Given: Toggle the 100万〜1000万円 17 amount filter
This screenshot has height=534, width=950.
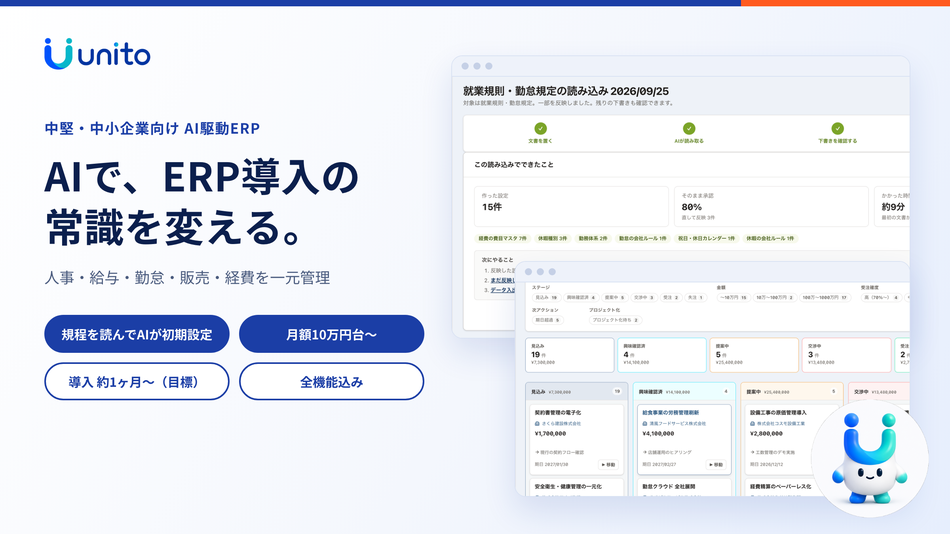Looking at the screenshot, I should pos(825,298).
